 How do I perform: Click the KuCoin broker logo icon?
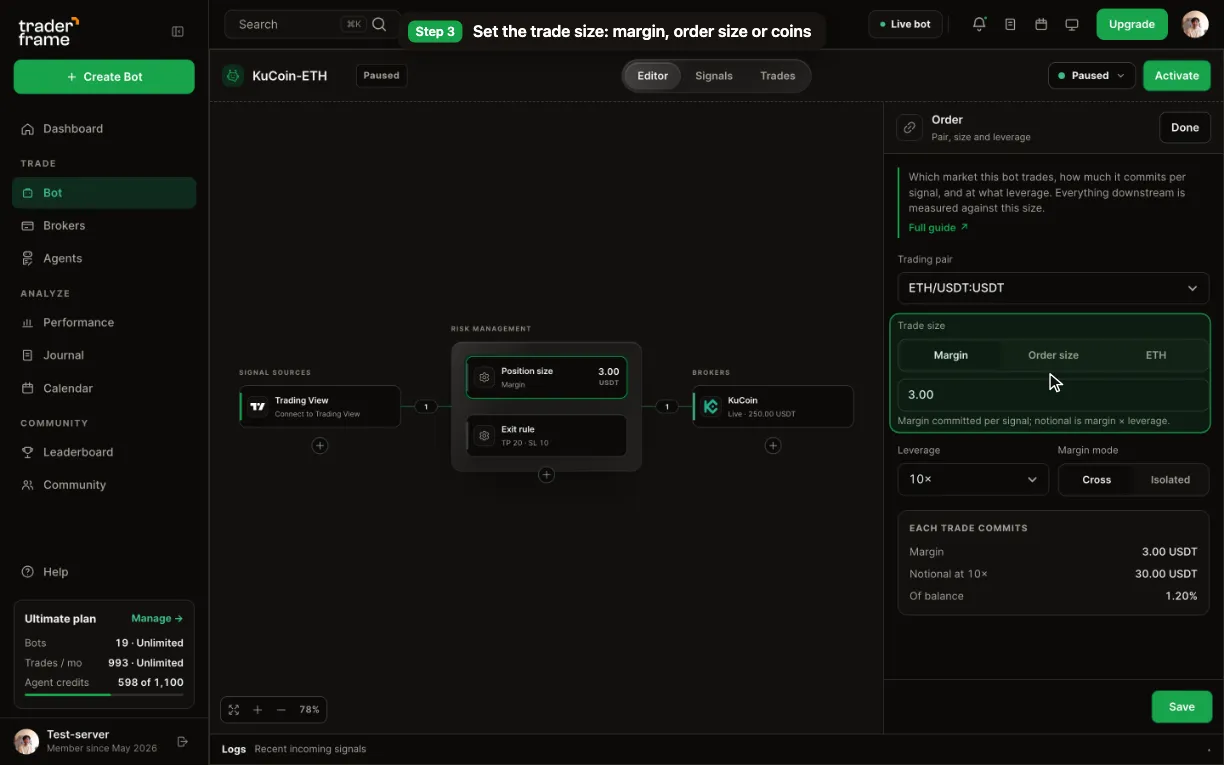point(711,406)
